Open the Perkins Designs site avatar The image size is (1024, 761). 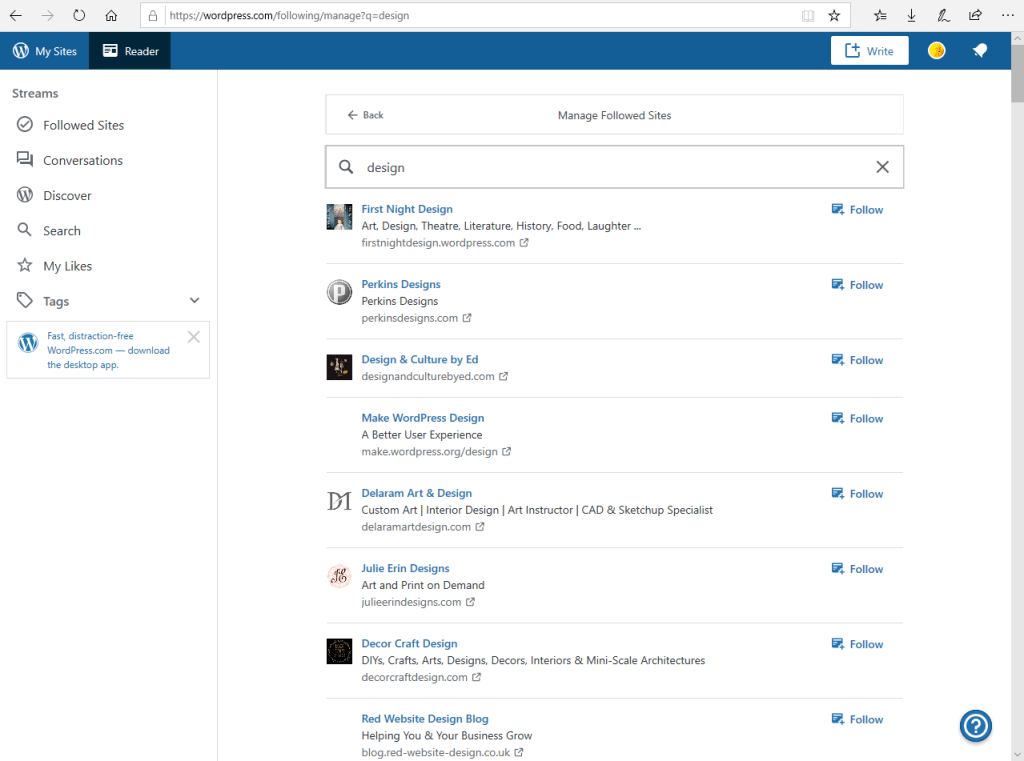pos(339,292)
